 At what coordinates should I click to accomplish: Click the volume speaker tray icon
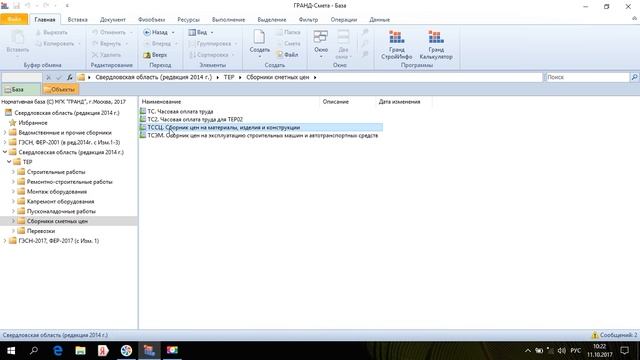(x=562, y=351)
